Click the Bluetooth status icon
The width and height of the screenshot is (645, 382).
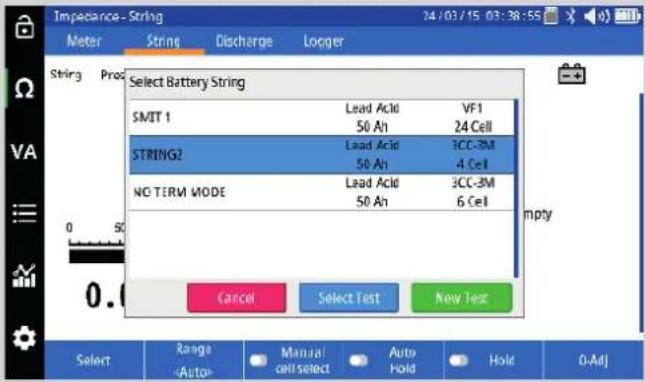point(570,16)
